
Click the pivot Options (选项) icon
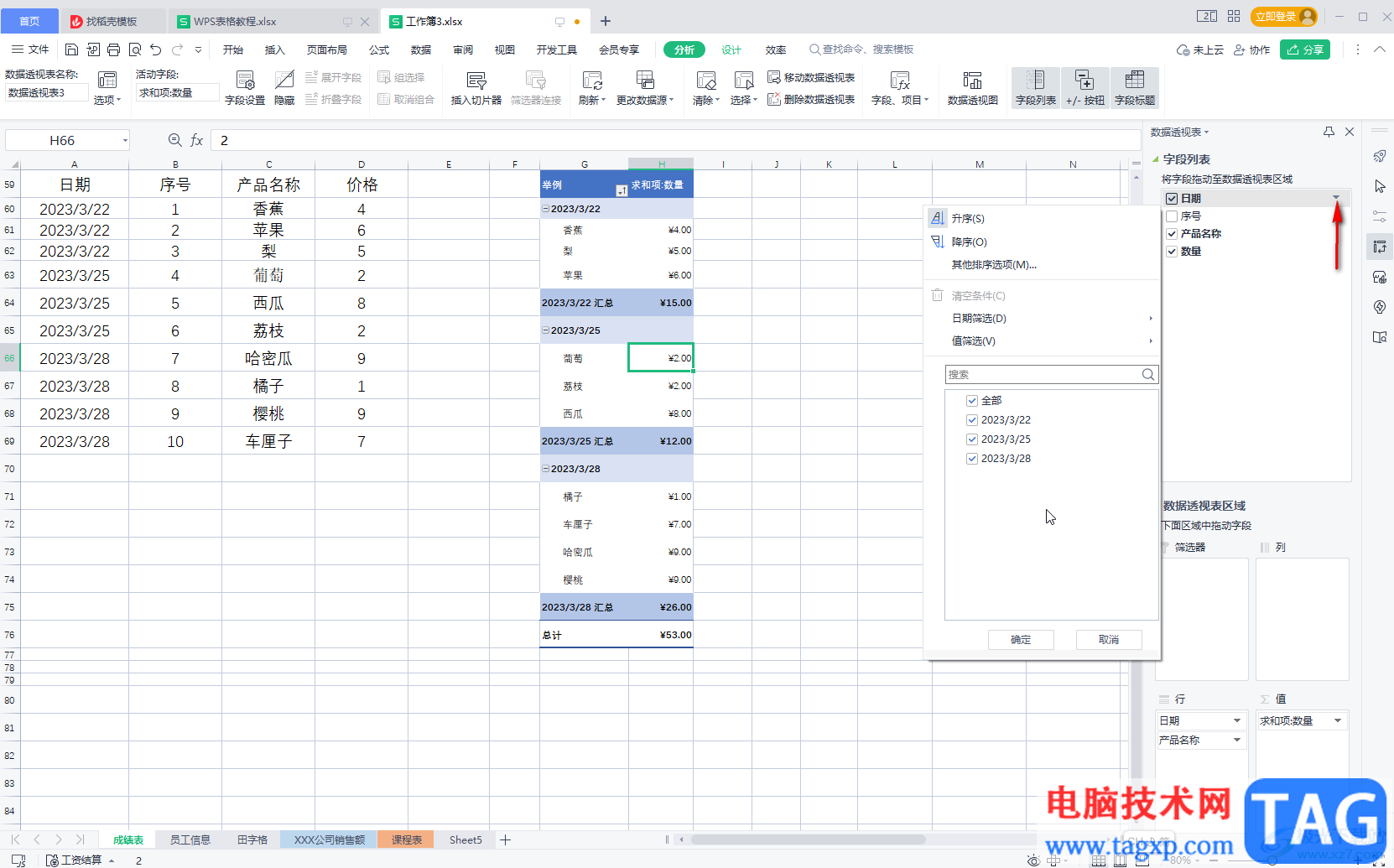pyautogui.click(x=107, y=88)
